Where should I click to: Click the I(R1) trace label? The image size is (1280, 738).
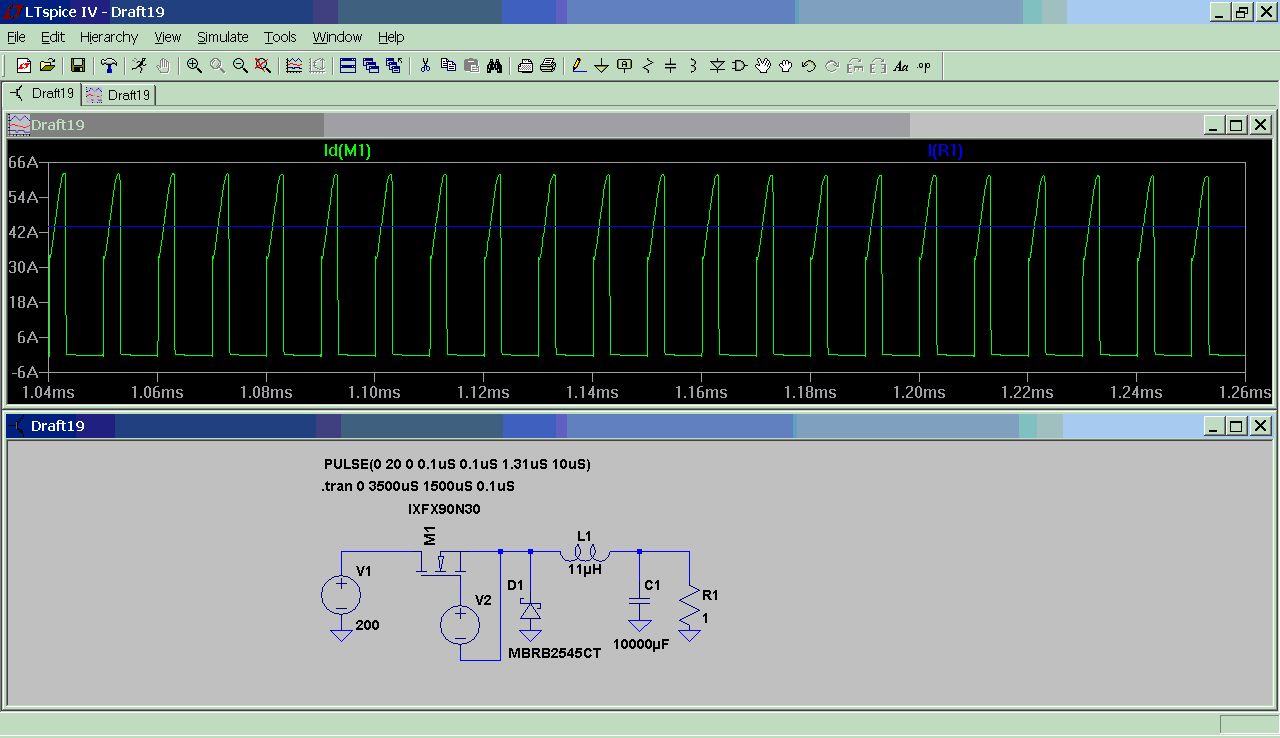click(945, 151)
